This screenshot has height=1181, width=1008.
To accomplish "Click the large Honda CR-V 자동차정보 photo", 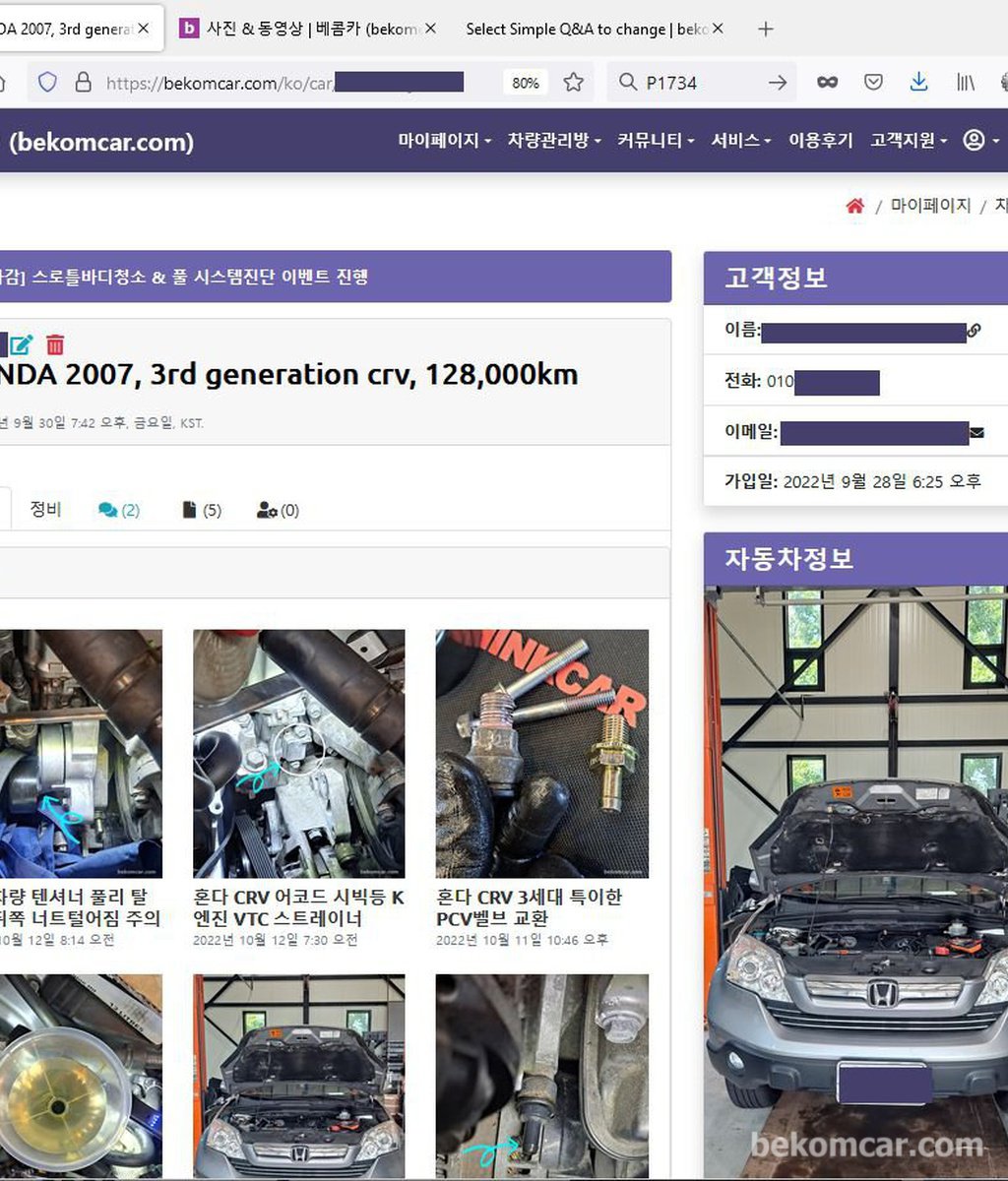I will (855, 883).
